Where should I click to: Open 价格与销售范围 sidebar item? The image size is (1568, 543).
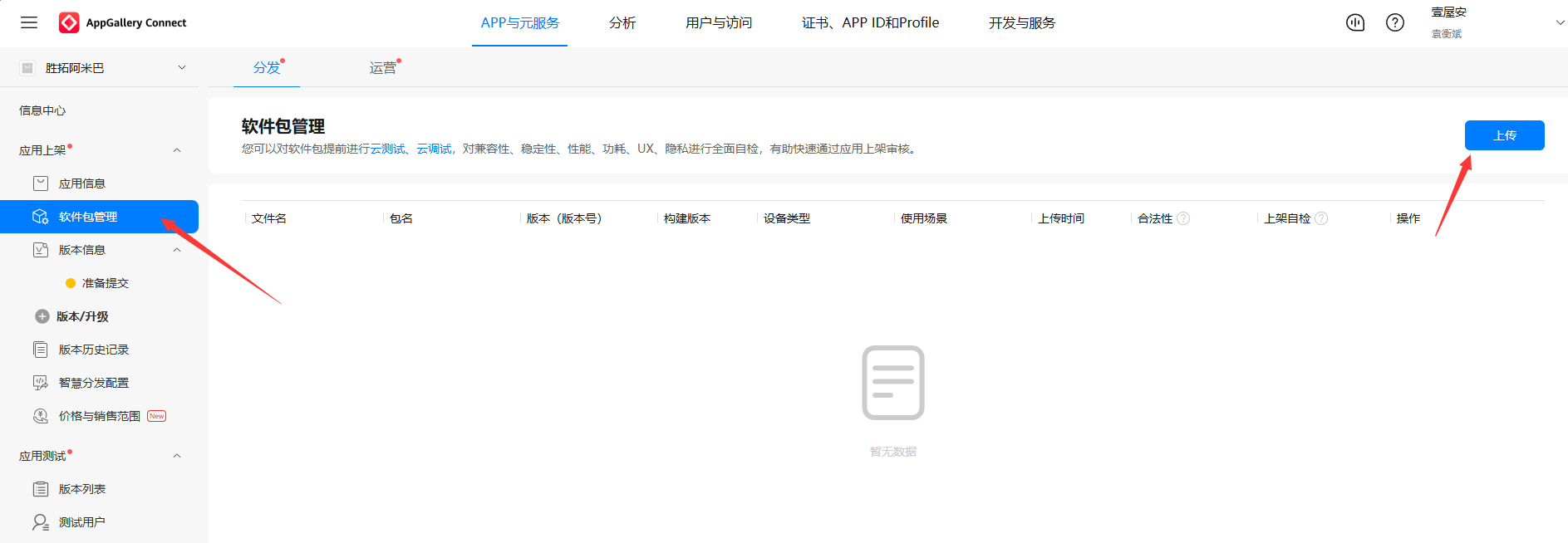coord(99,416)
